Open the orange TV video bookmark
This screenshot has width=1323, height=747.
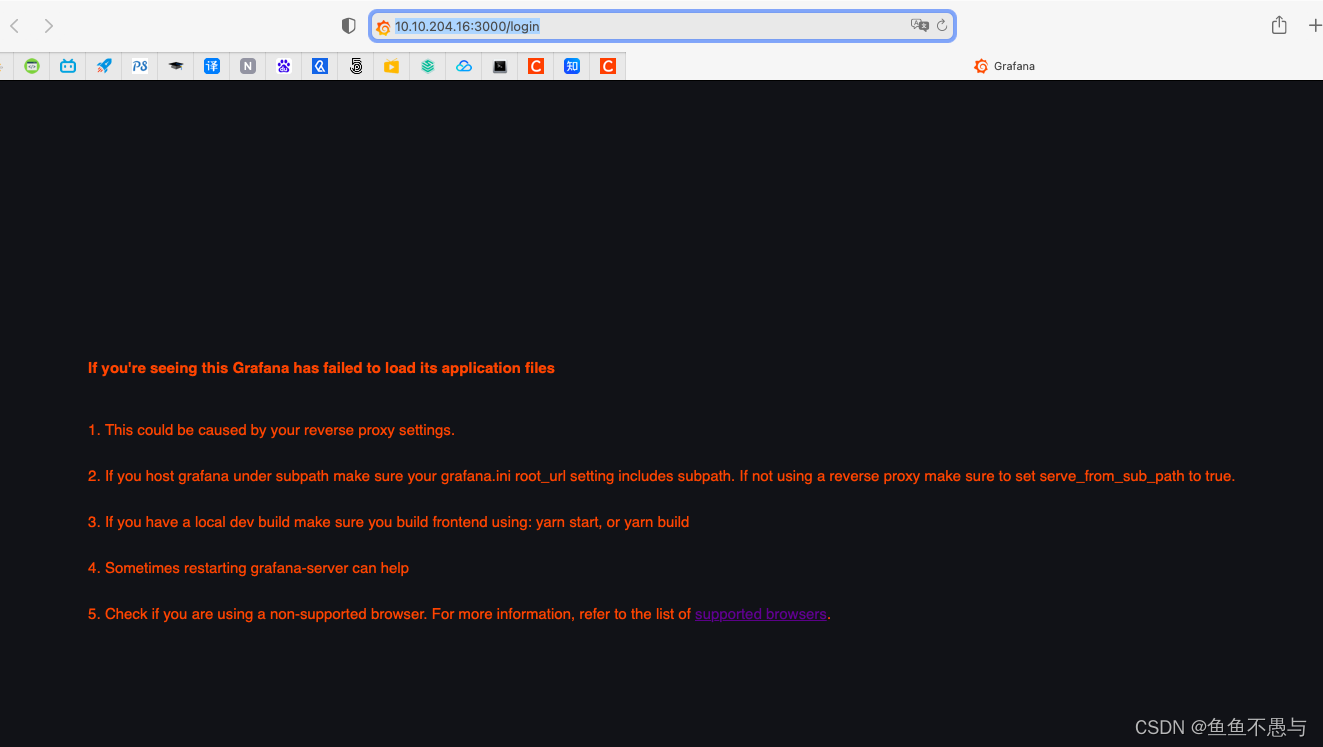click(392, 66)
